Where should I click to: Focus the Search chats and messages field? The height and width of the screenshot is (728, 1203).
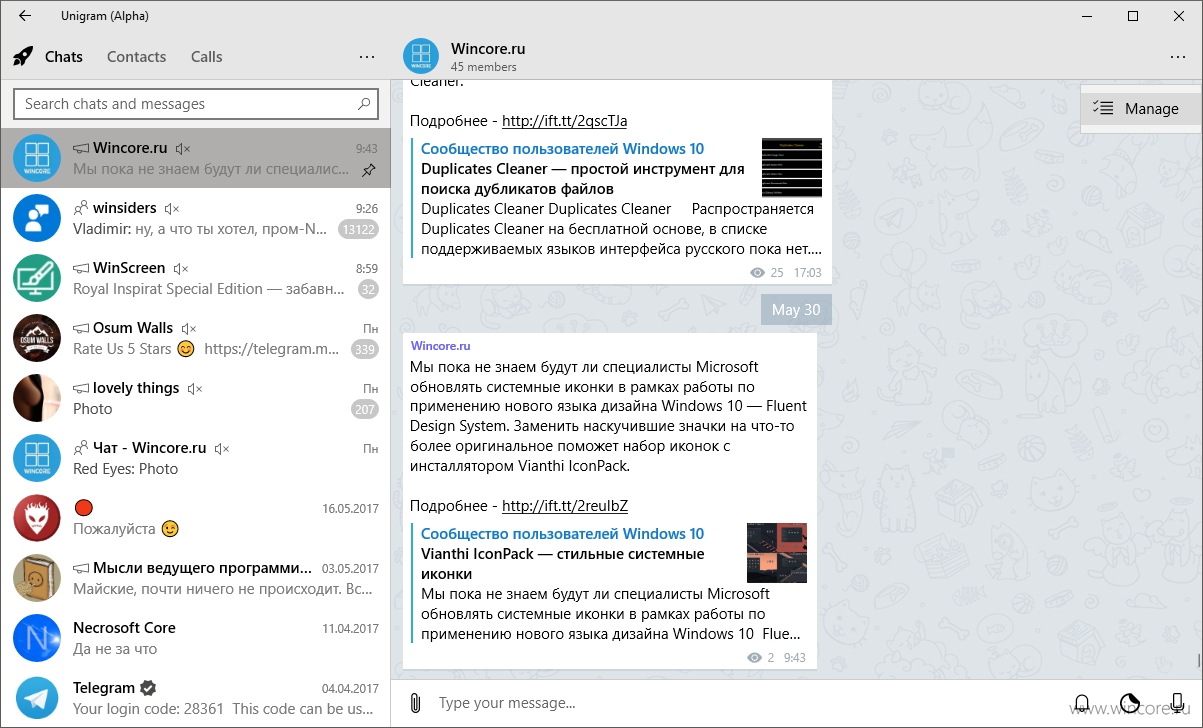tap(196, 104)
